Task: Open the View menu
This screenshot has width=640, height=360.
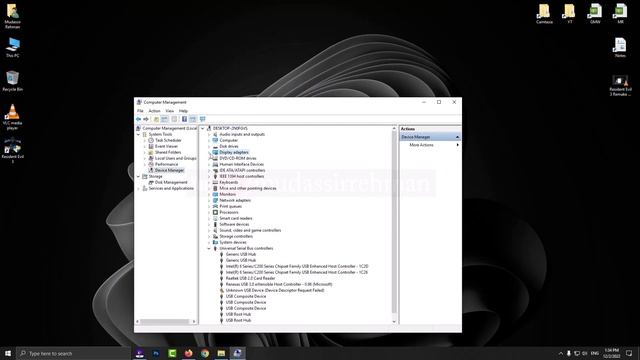Action: pos(169,111)
